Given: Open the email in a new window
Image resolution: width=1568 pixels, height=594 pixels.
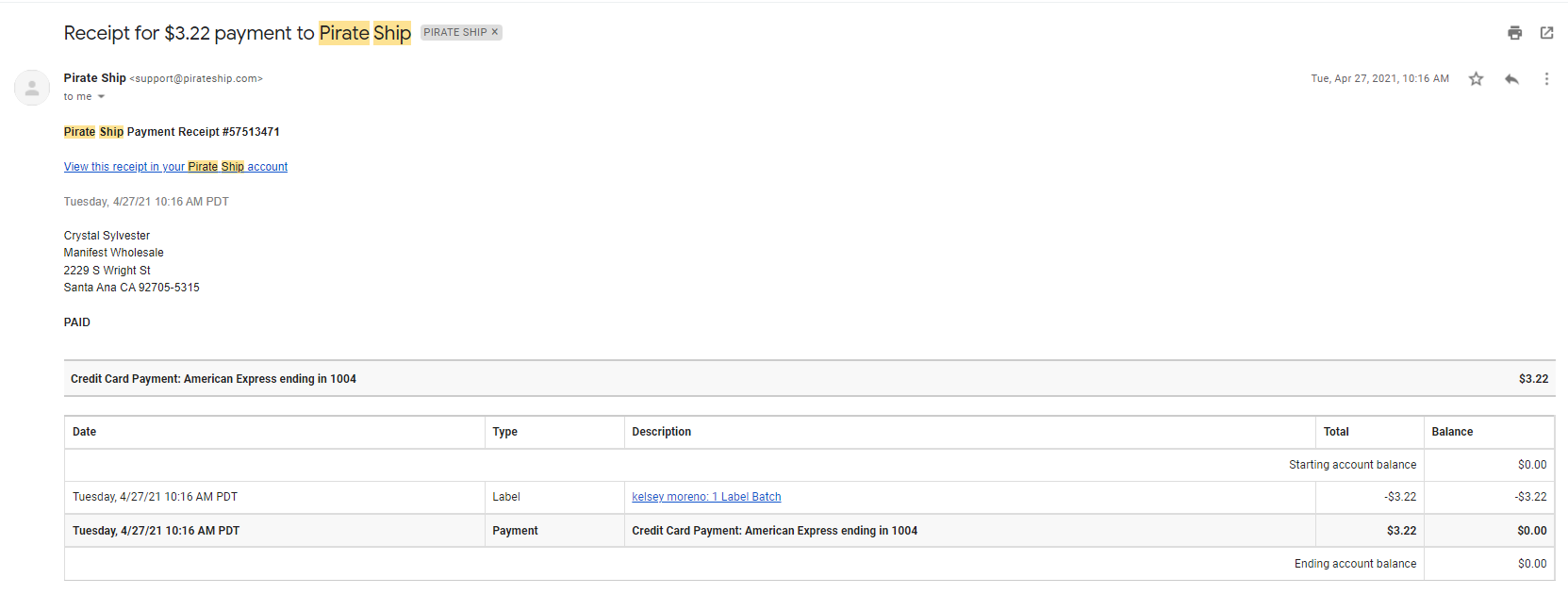Looking at the screenshot, I should click(x=1546, y=33).
